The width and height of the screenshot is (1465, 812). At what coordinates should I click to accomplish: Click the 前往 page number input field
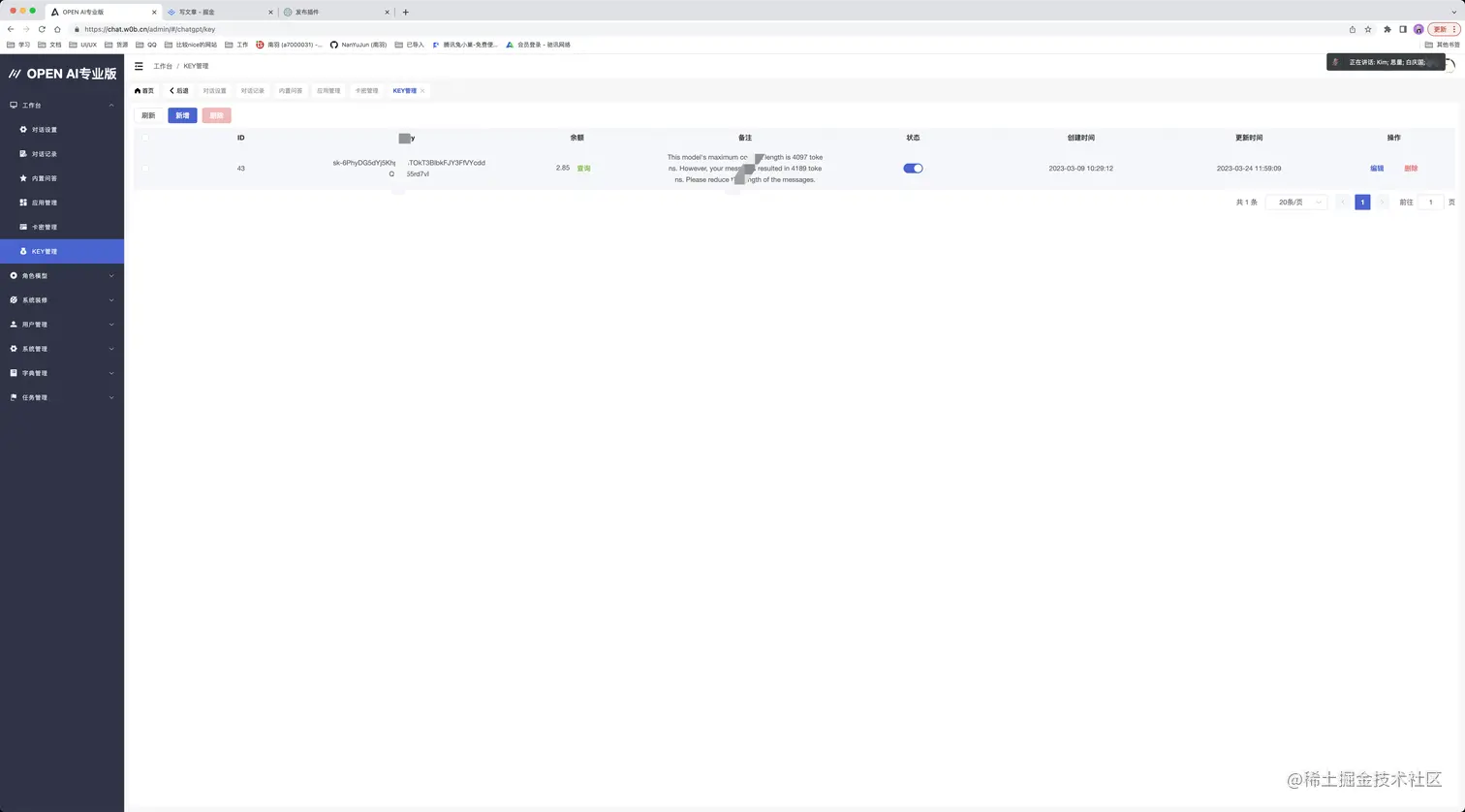[x=1430, y=202]
